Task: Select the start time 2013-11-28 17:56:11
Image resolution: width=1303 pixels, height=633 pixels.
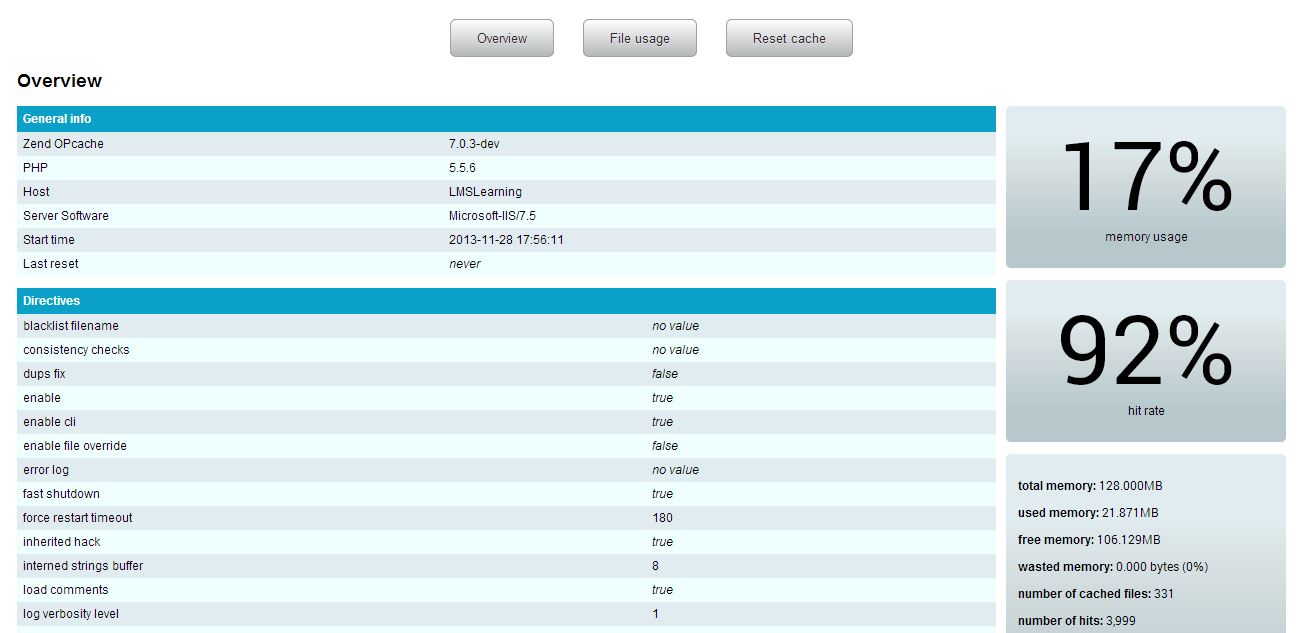Action: pyautogui.click(x=506, y=240)
